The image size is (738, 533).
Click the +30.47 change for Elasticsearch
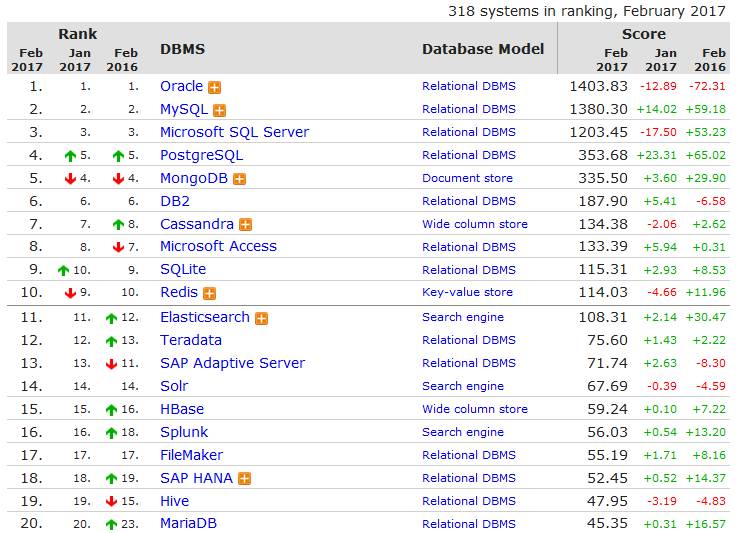[706, 317]
